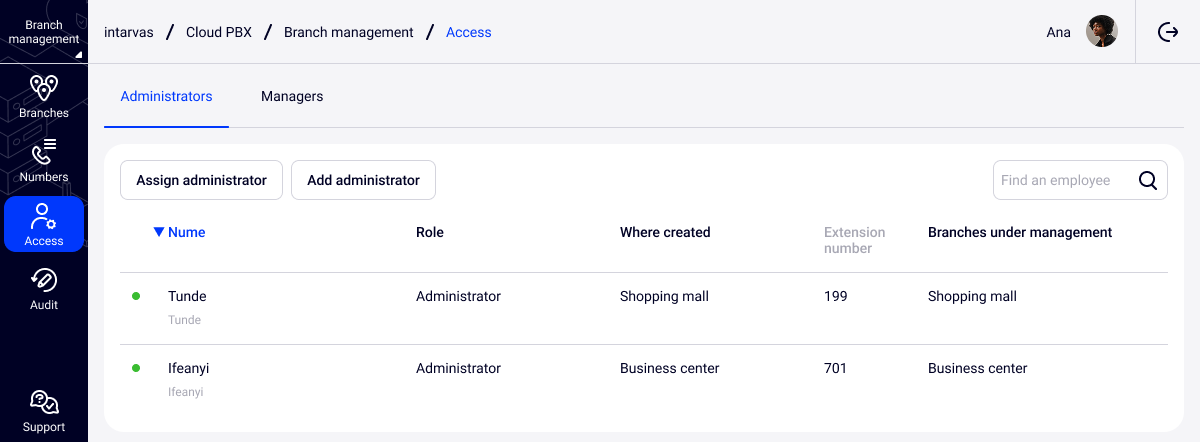Open Branch management breadcrumb link
The height and width of the screenshot is (442, 1200).
click(348, 32)
